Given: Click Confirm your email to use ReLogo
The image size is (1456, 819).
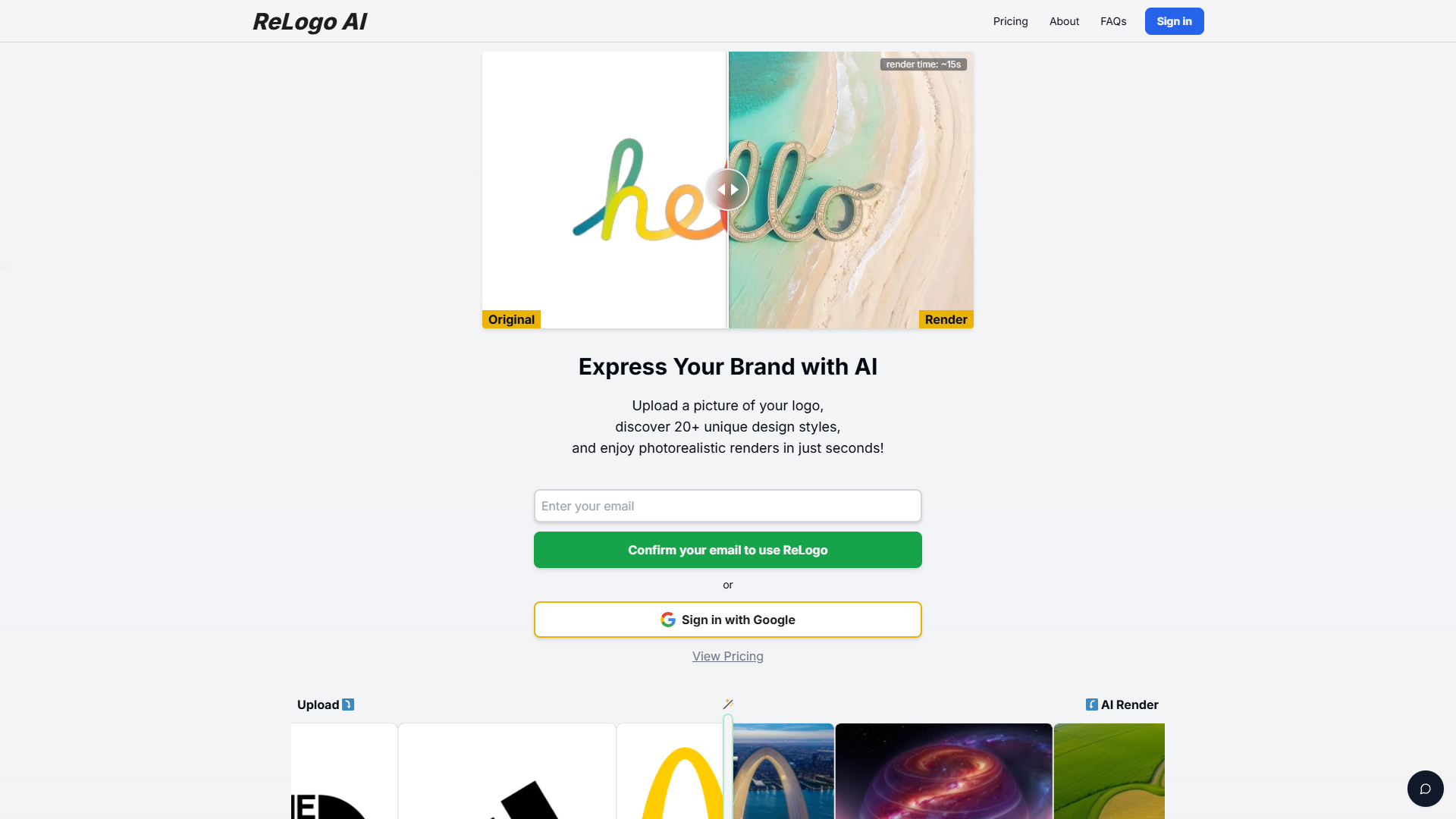Looking at the screenshot, I should pyautogui.click(x=728, y=550).
